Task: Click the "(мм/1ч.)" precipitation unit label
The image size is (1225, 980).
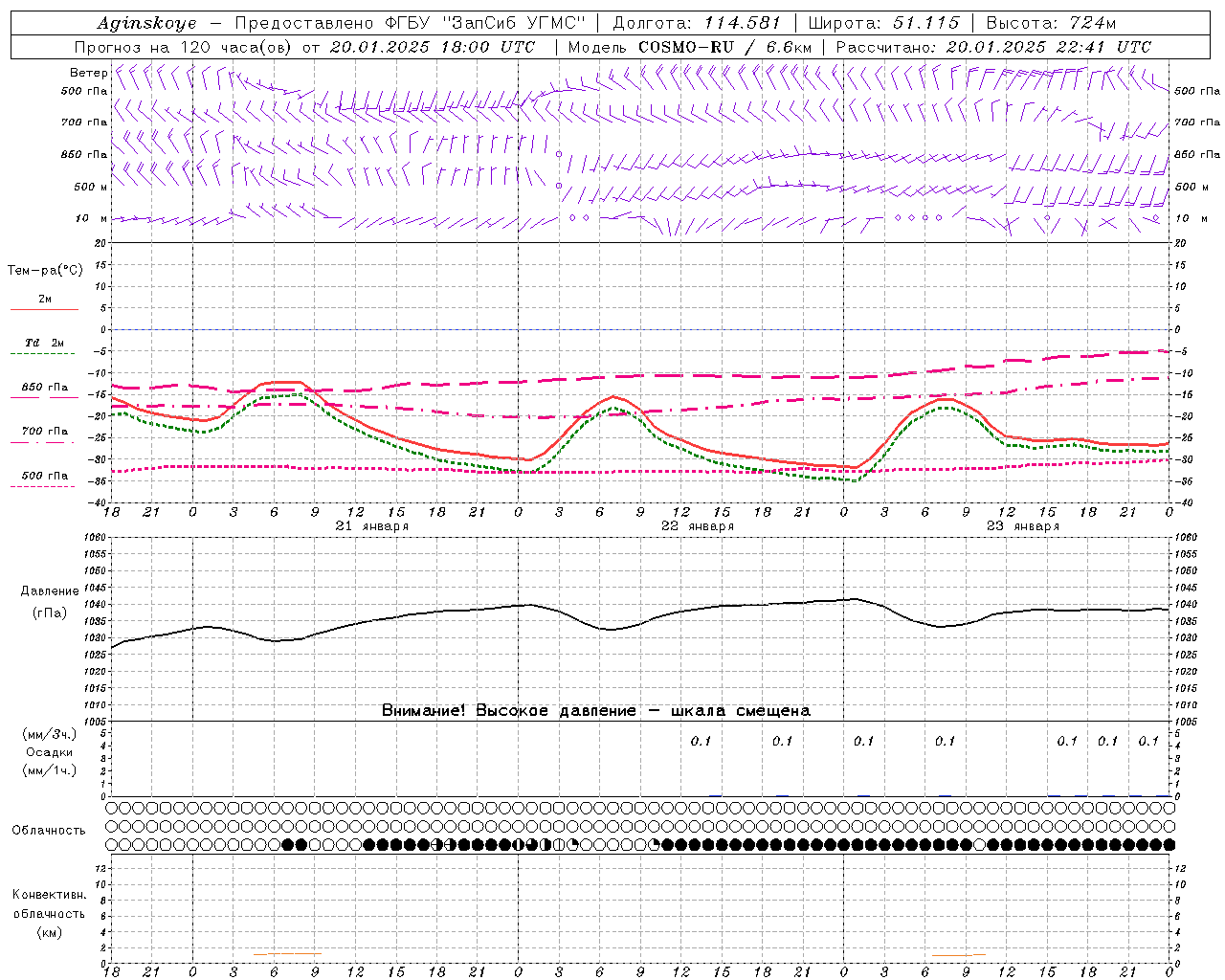Action: point(50,770)
